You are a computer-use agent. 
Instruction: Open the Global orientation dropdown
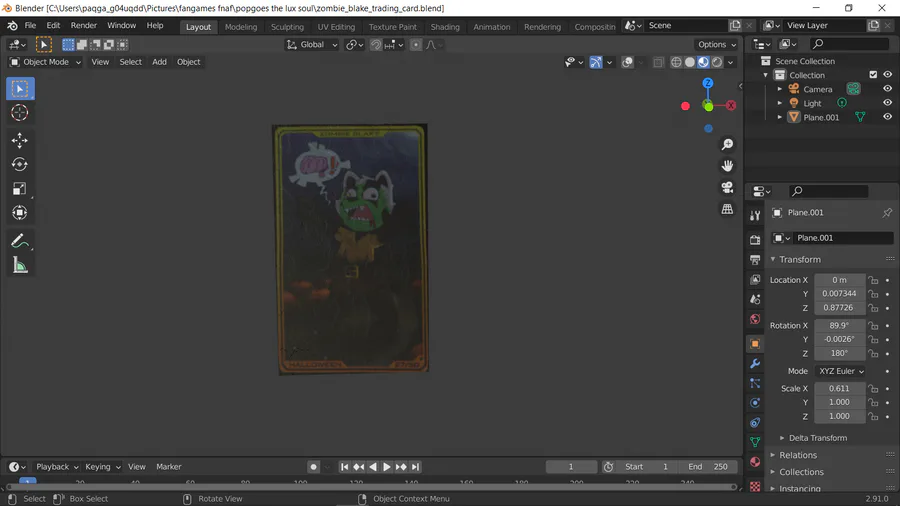click(x=312, y=45)
